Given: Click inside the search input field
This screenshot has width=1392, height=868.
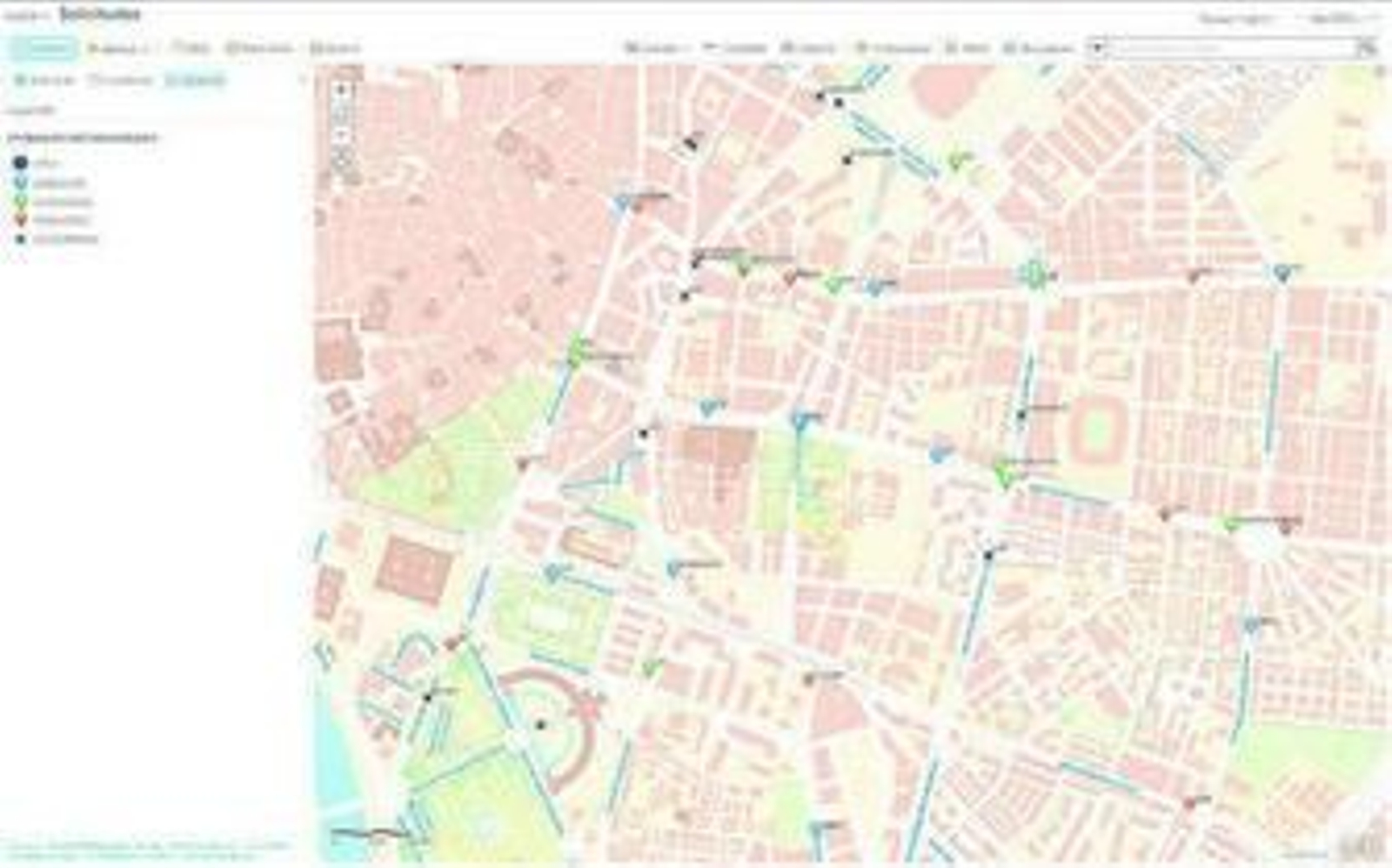Looking at the screenshot, I should click(x=1227, y=48).
